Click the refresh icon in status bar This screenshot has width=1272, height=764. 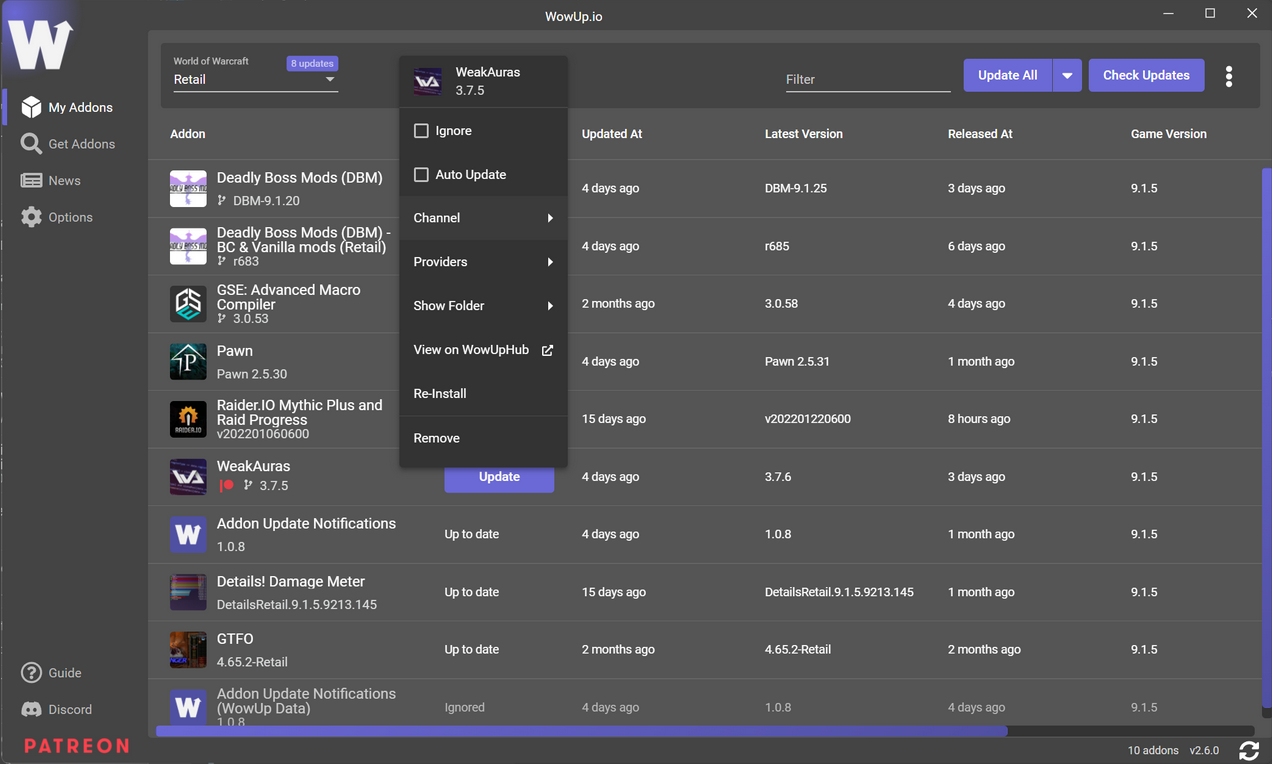pos(1248,750)
